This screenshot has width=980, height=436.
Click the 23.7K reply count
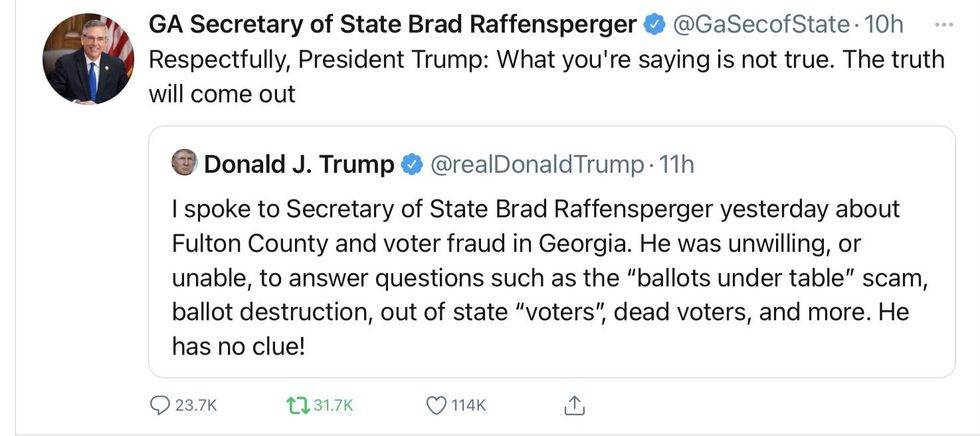pos(196,405)
